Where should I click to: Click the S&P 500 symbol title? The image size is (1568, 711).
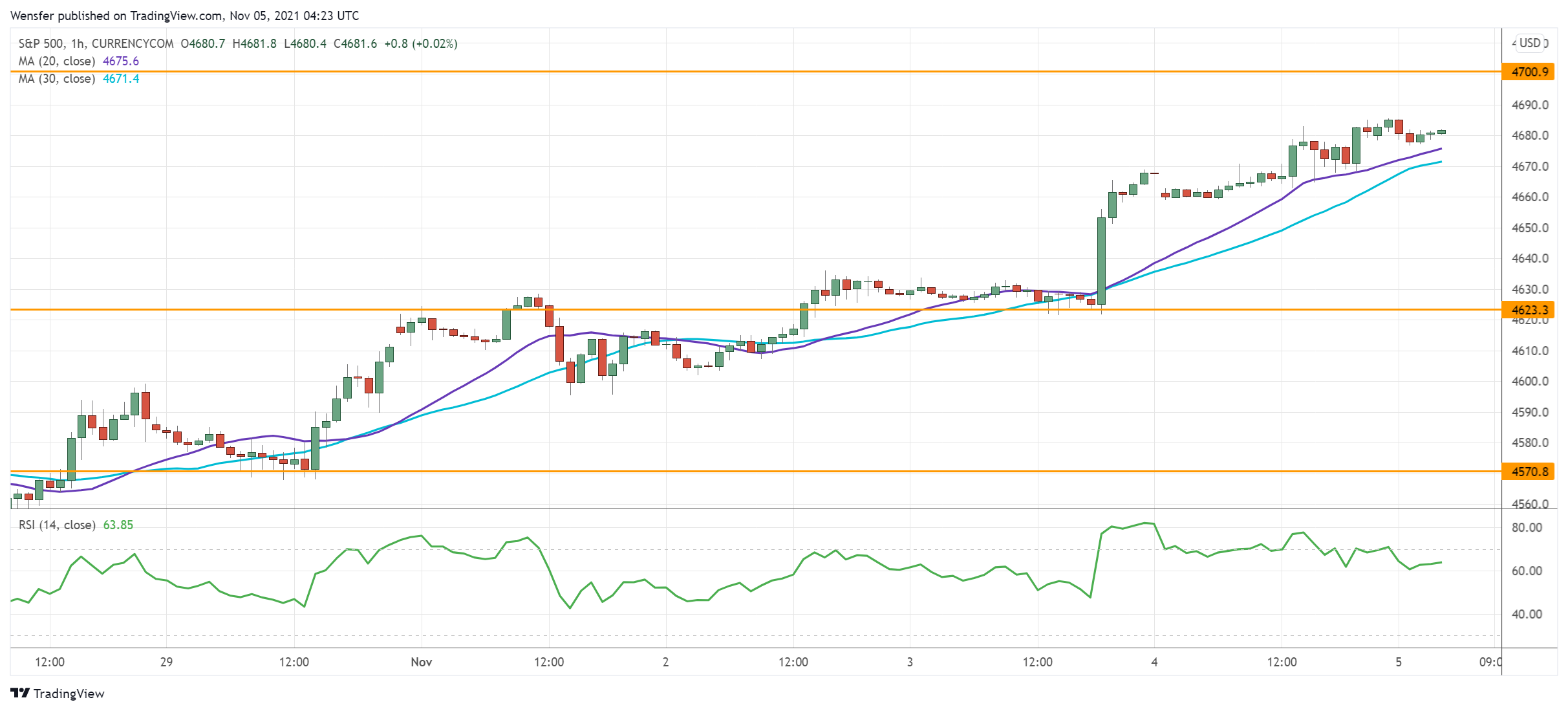pos(41,44)
